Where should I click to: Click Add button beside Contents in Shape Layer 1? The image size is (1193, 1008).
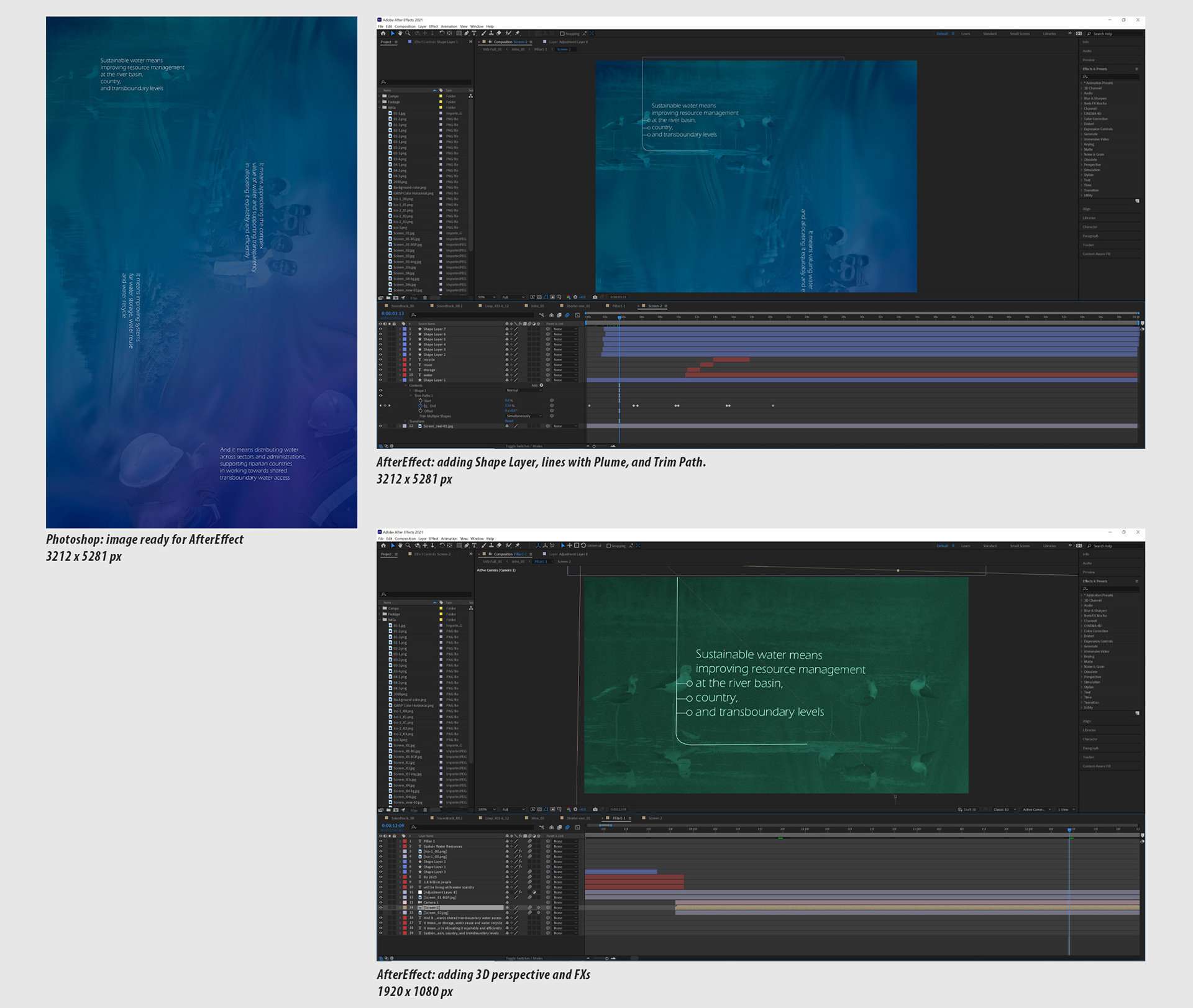click(x=541, y=385)
